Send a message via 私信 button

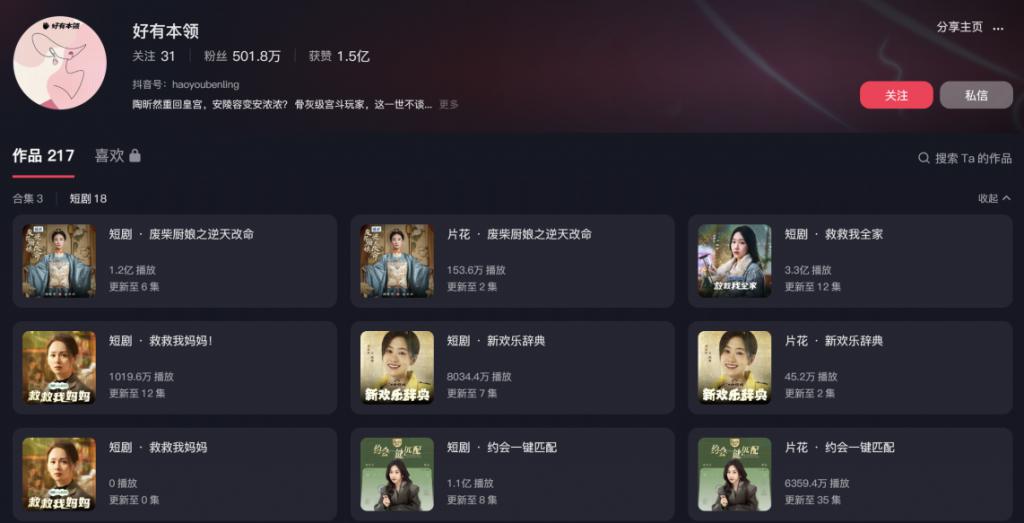point(976,95)
